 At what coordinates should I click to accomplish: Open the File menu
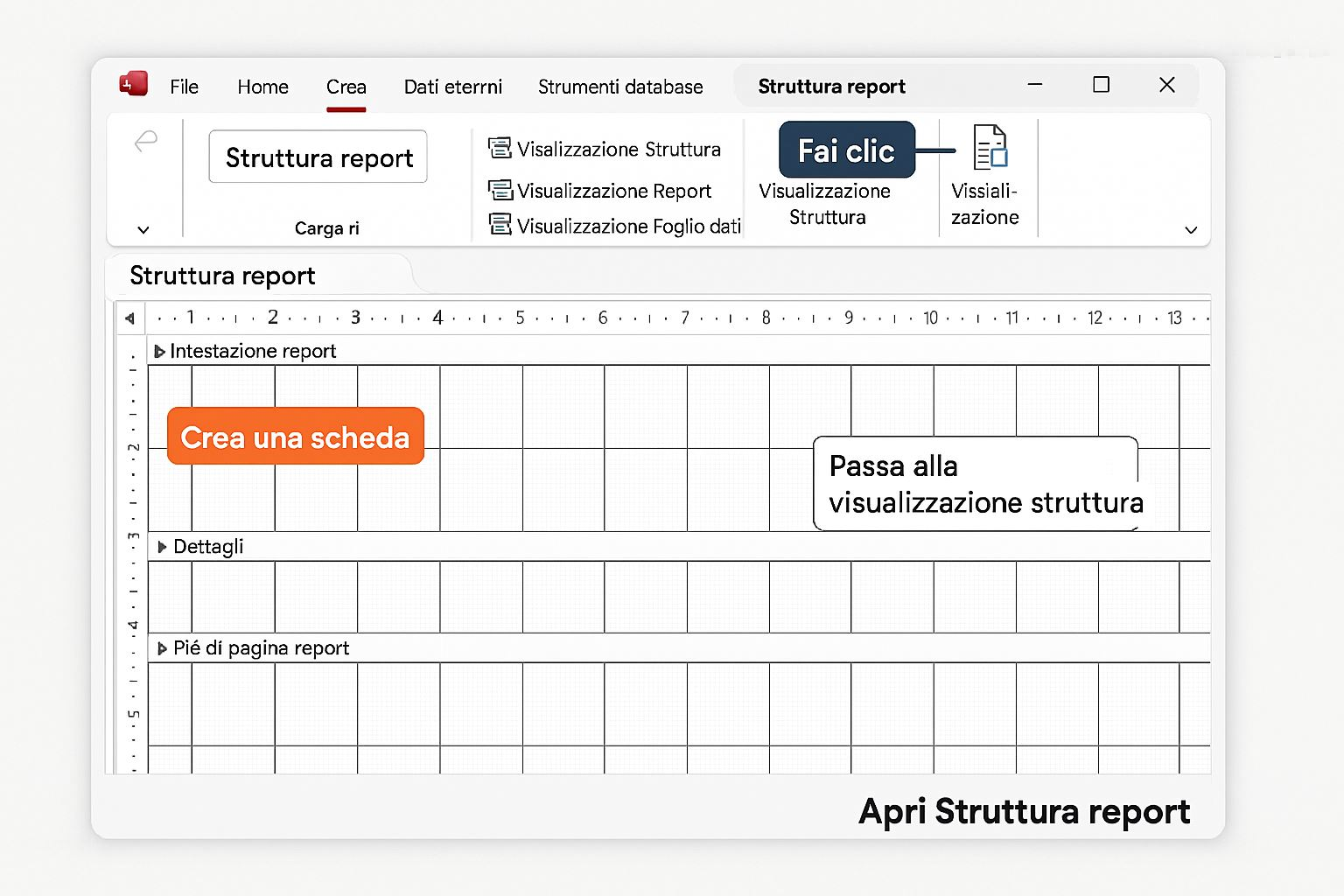184,87
